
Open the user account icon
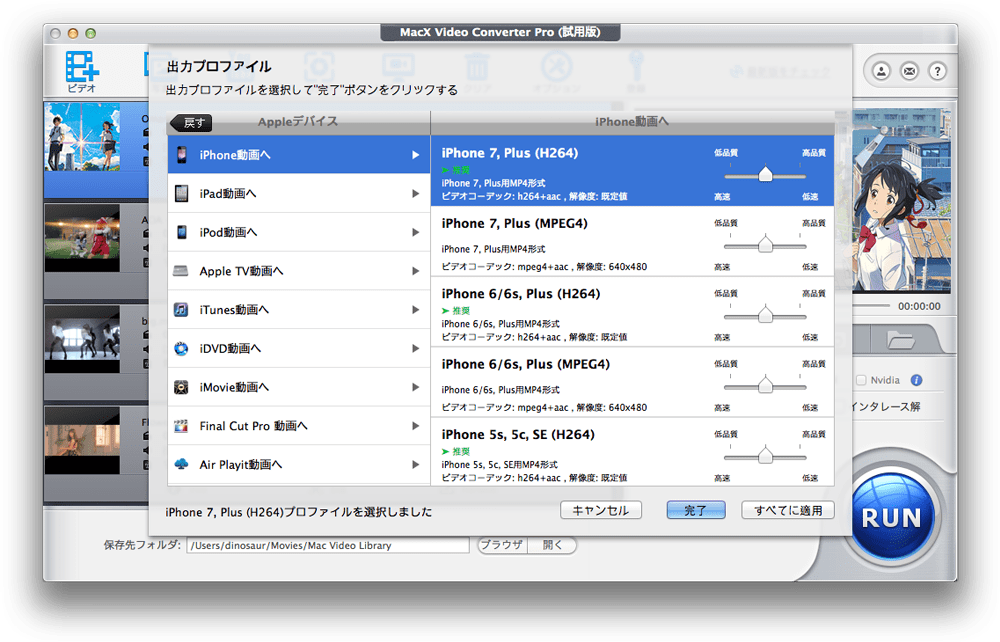881,71
